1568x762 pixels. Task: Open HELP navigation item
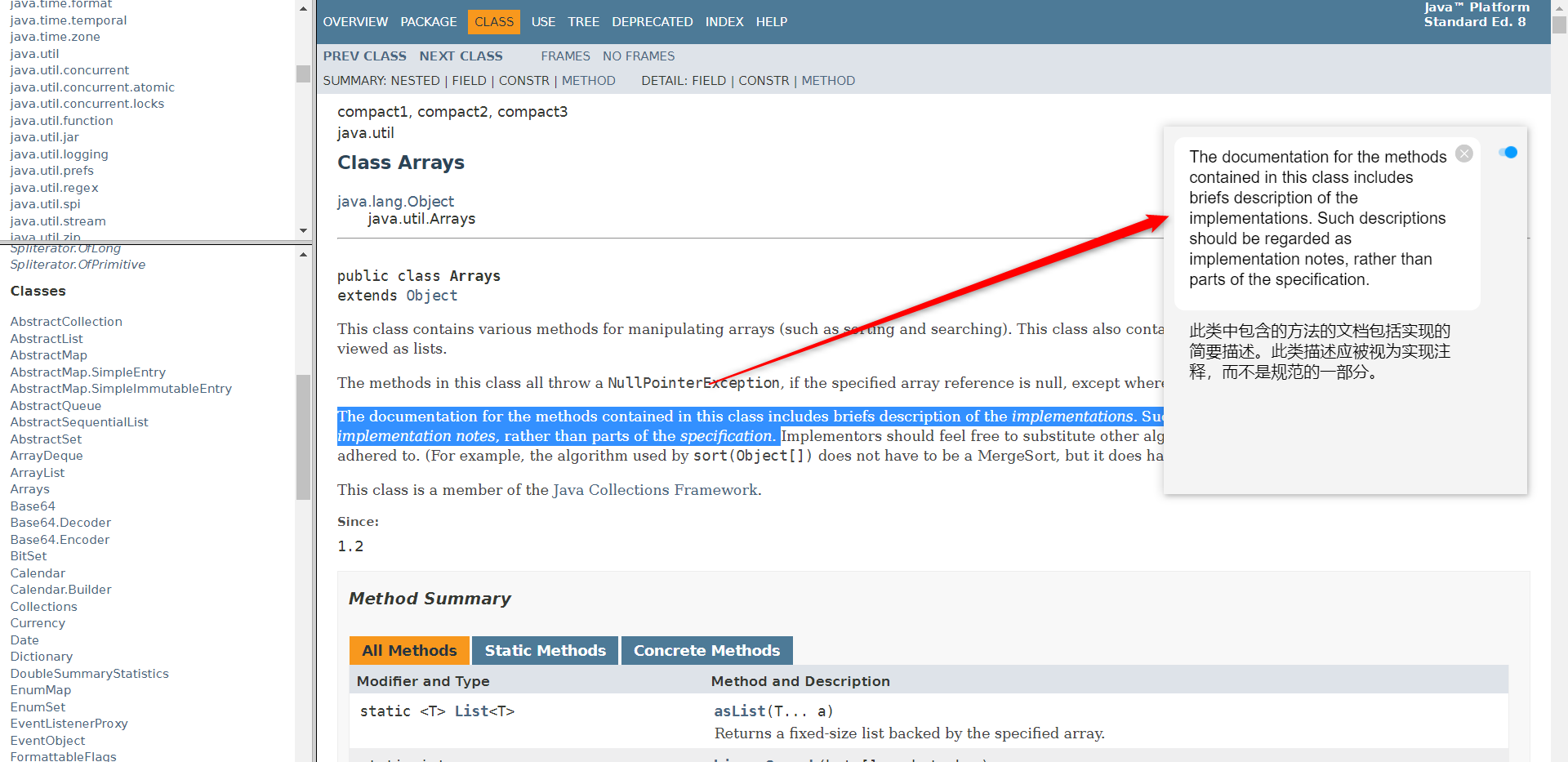(x=772, y=22)
